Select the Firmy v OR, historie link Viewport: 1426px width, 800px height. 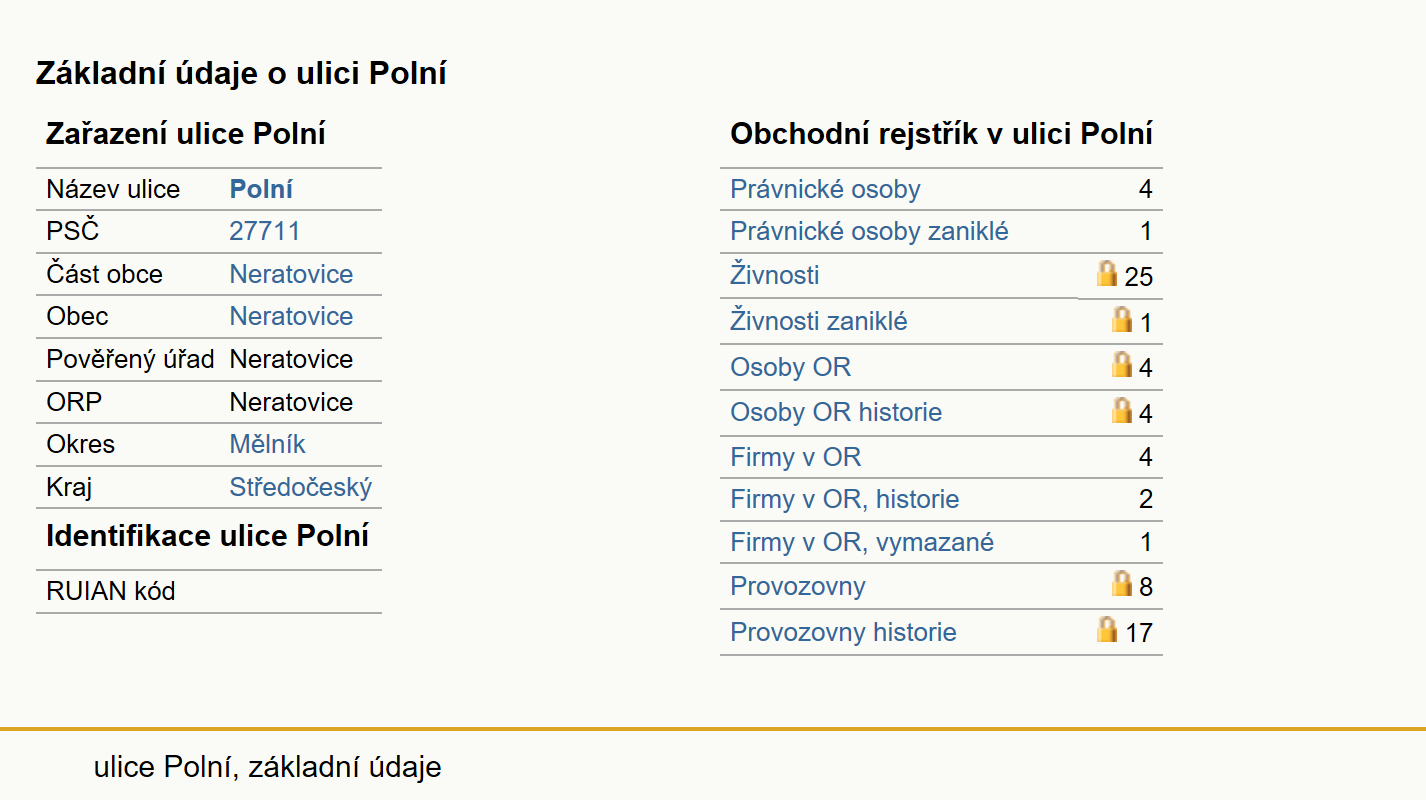(x=845, y=499)
